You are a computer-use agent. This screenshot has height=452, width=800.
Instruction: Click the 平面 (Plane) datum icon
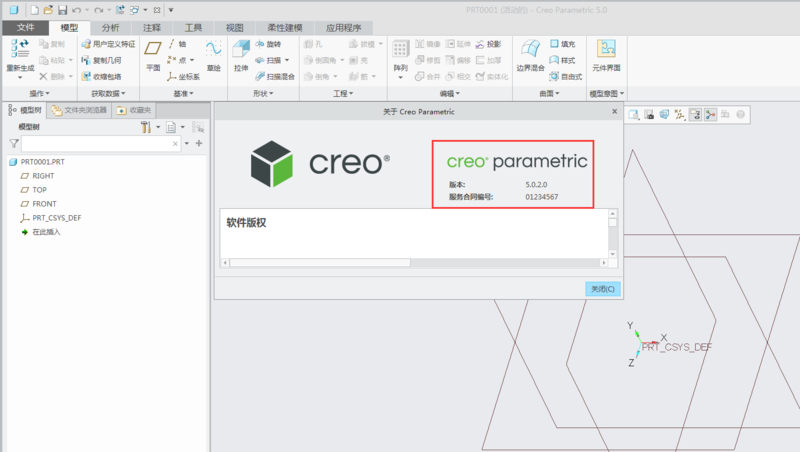pos(153,54)
